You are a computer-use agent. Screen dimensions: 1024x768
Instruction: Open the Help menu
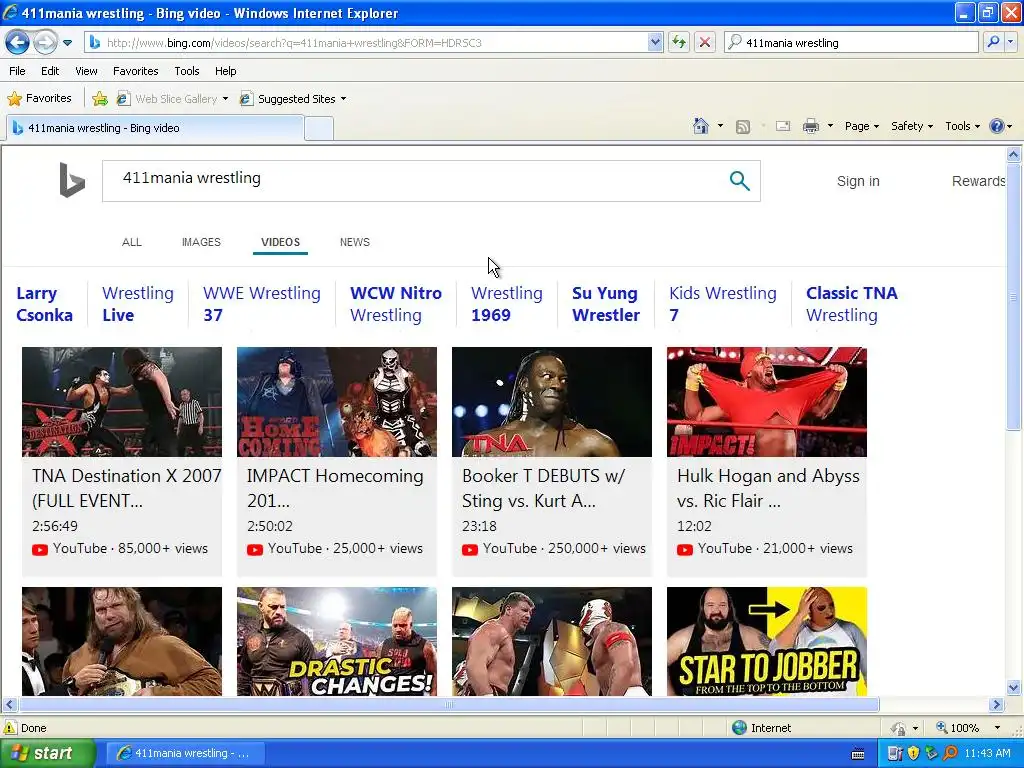coord(225,71)
